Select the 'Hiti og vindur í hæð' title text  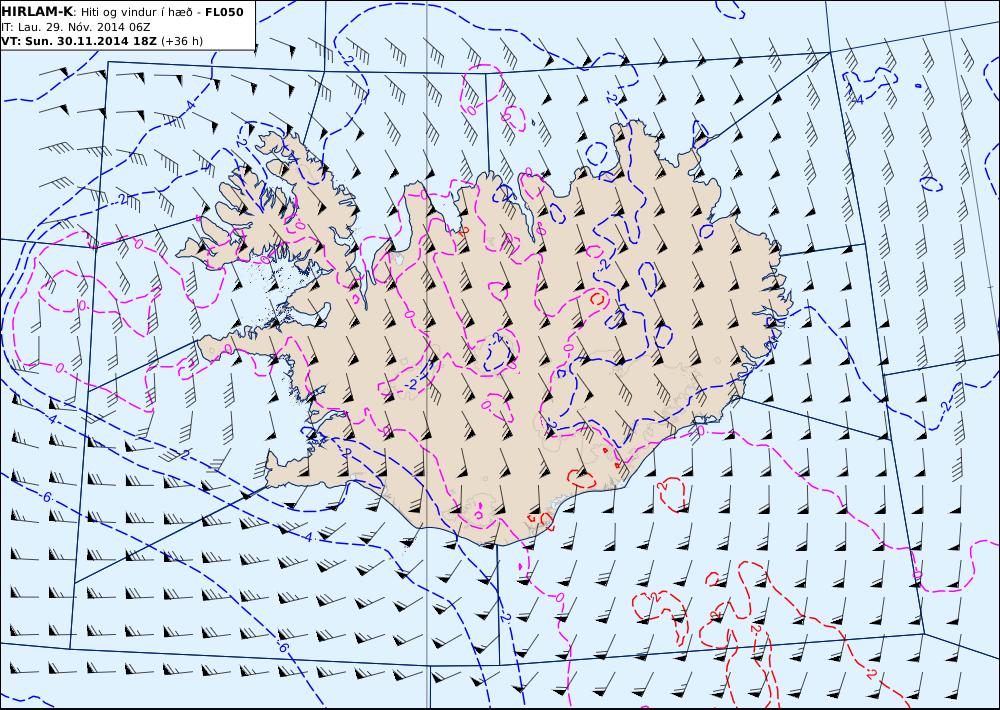pyautogui.click(x=136, y=13)
